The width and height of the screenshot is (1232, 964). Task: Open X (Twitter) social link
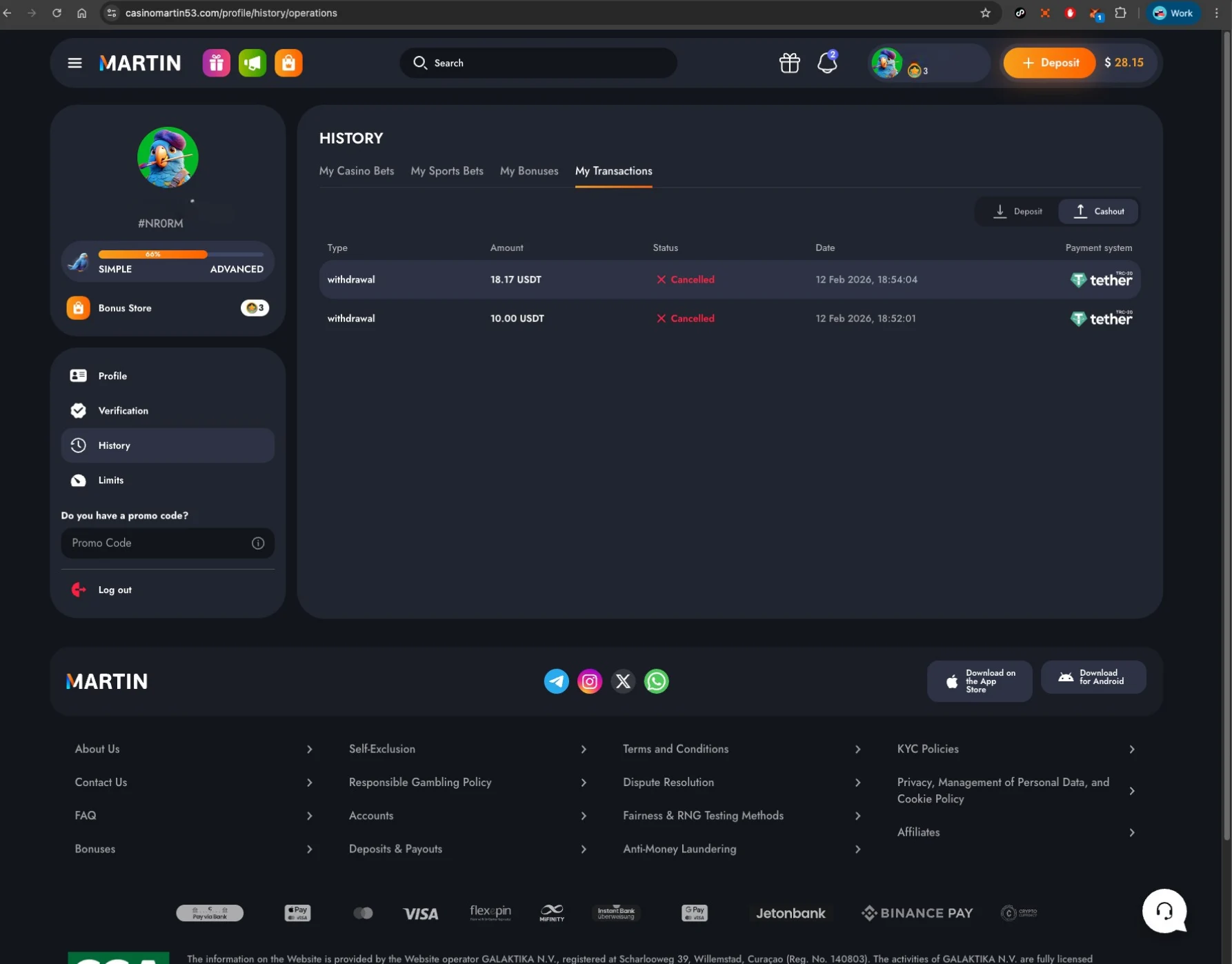point(623,681)
